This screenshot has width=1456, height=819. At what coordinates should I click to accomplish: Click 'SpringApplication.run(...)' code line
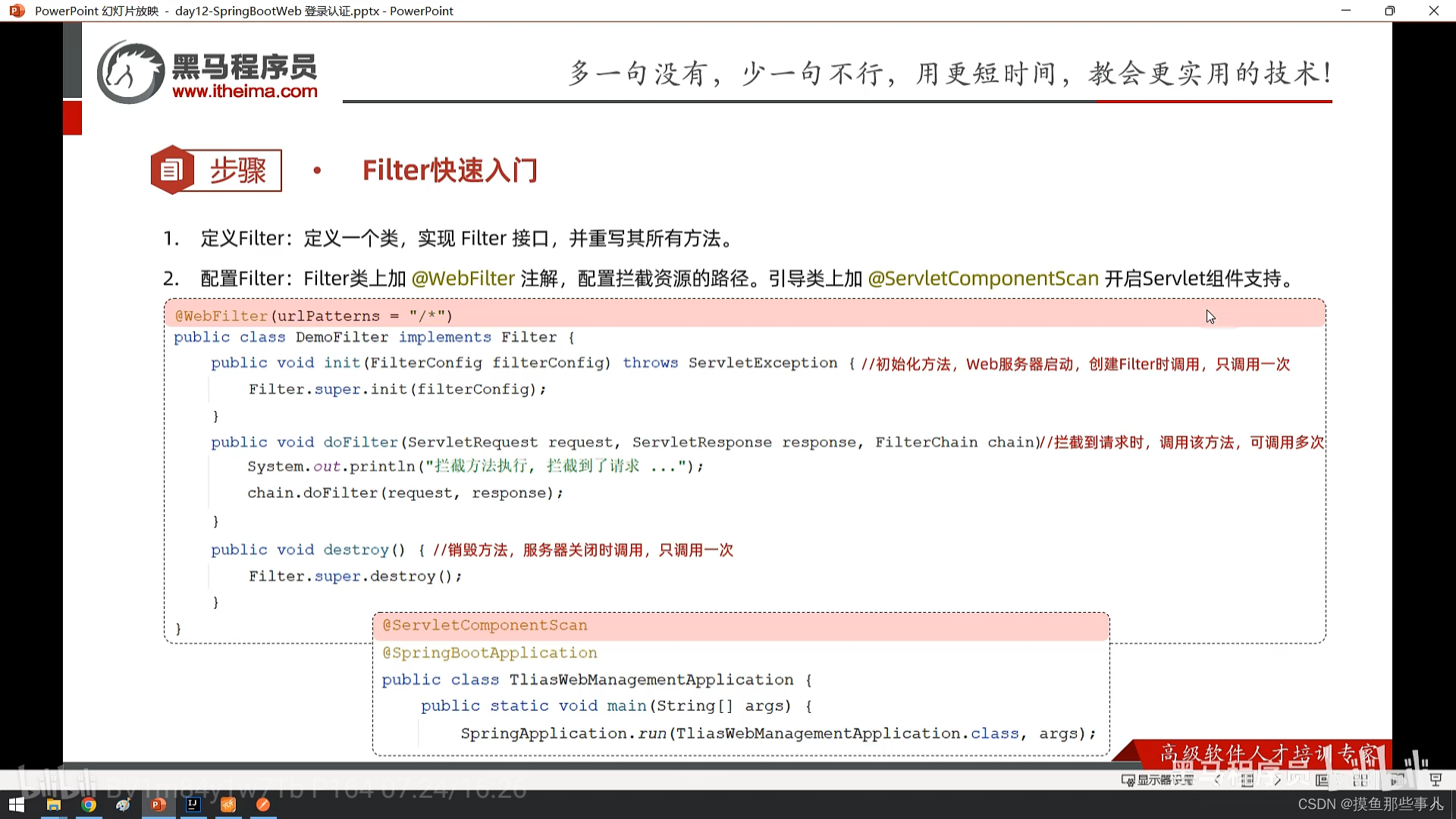tap(778, 733)
